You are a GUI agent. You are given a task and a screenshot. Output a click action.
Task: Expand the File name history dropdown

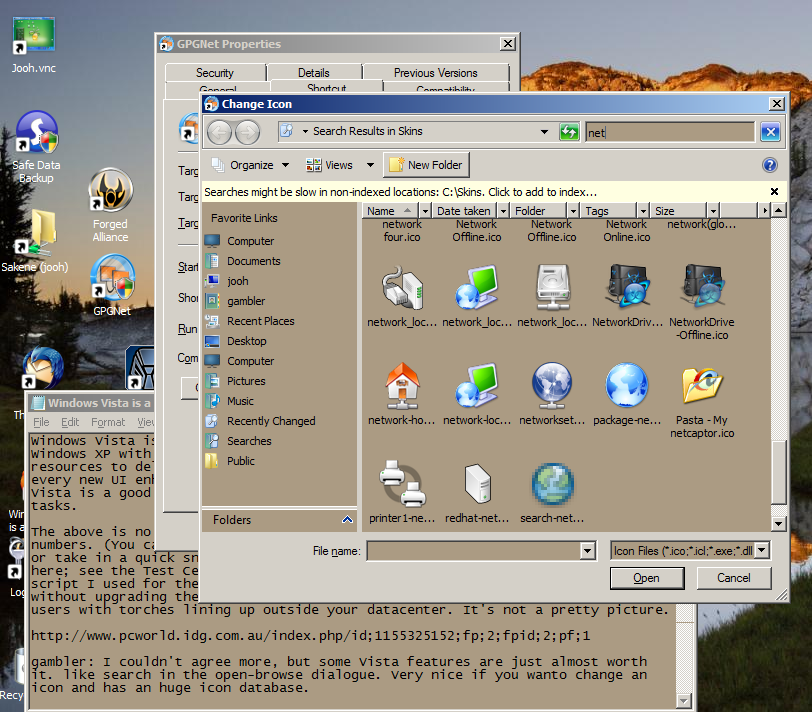coord(587,550)
